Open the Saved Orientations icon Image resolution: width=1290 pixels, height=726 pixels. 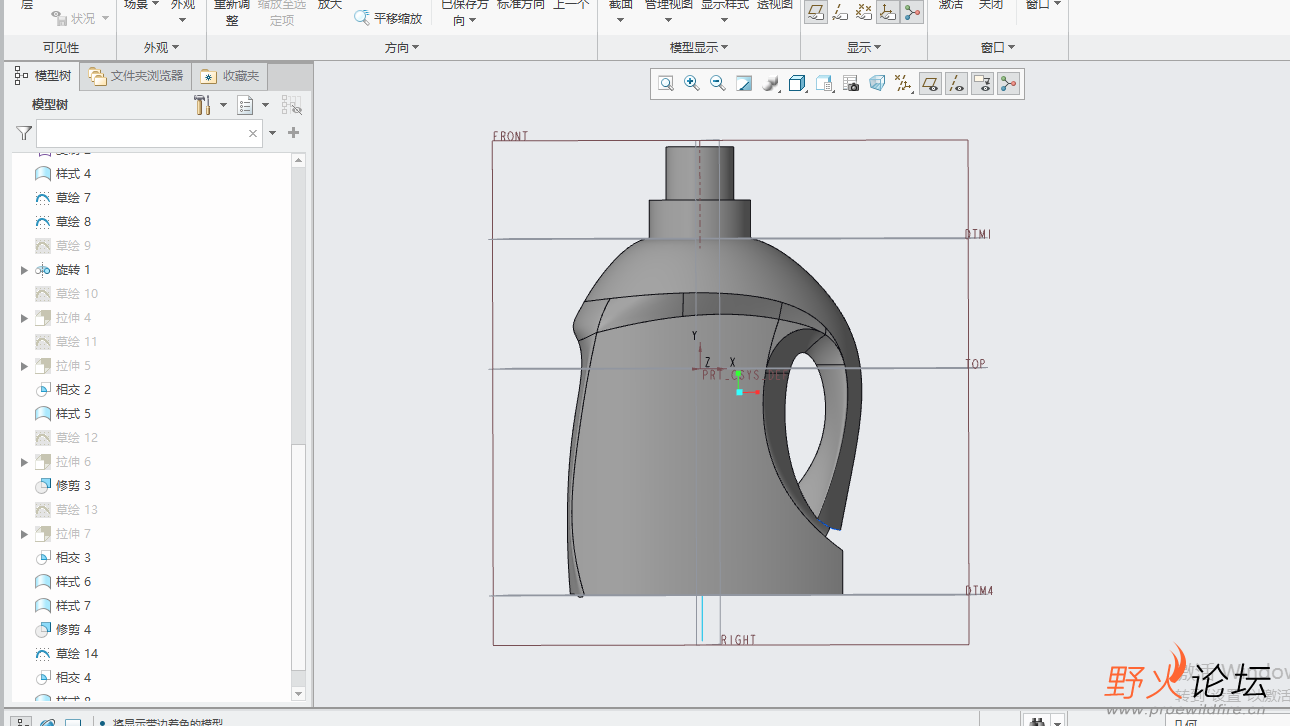[824, 84]
